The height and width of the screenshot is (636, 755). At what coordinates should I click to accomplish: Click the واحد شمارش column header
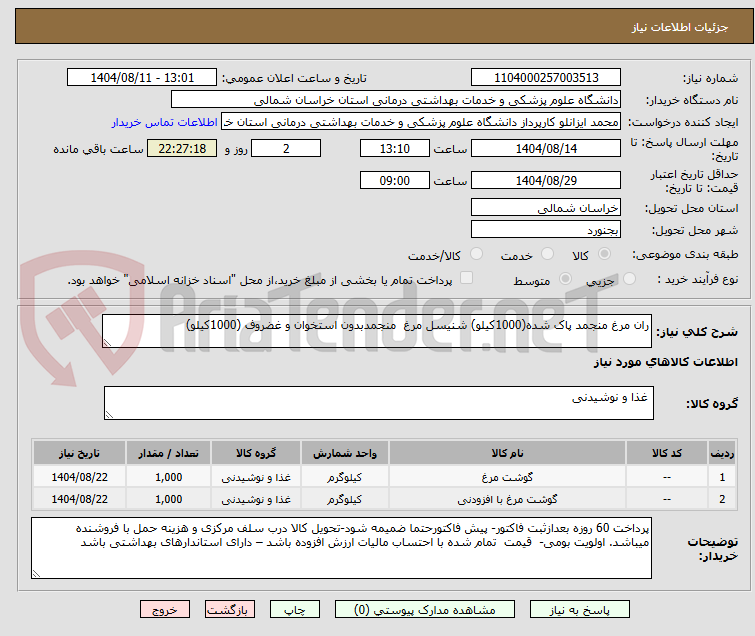(345, 453)
